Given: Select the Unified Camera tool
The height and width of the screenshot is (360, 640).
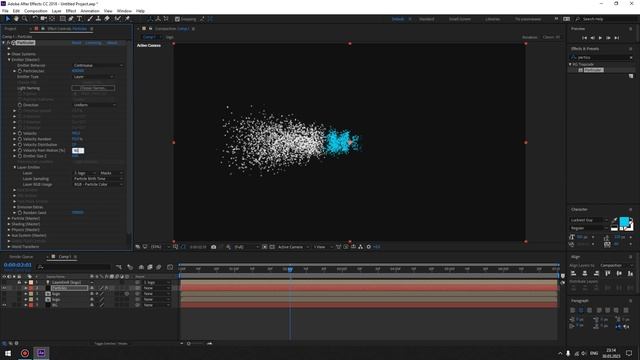Looking at the screenshot, I should click(43, 19).
